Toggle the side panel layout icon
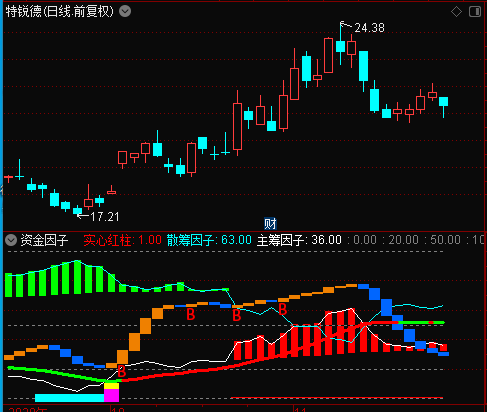The width and height of the screenshot is (487, 412). click(475, 12)
